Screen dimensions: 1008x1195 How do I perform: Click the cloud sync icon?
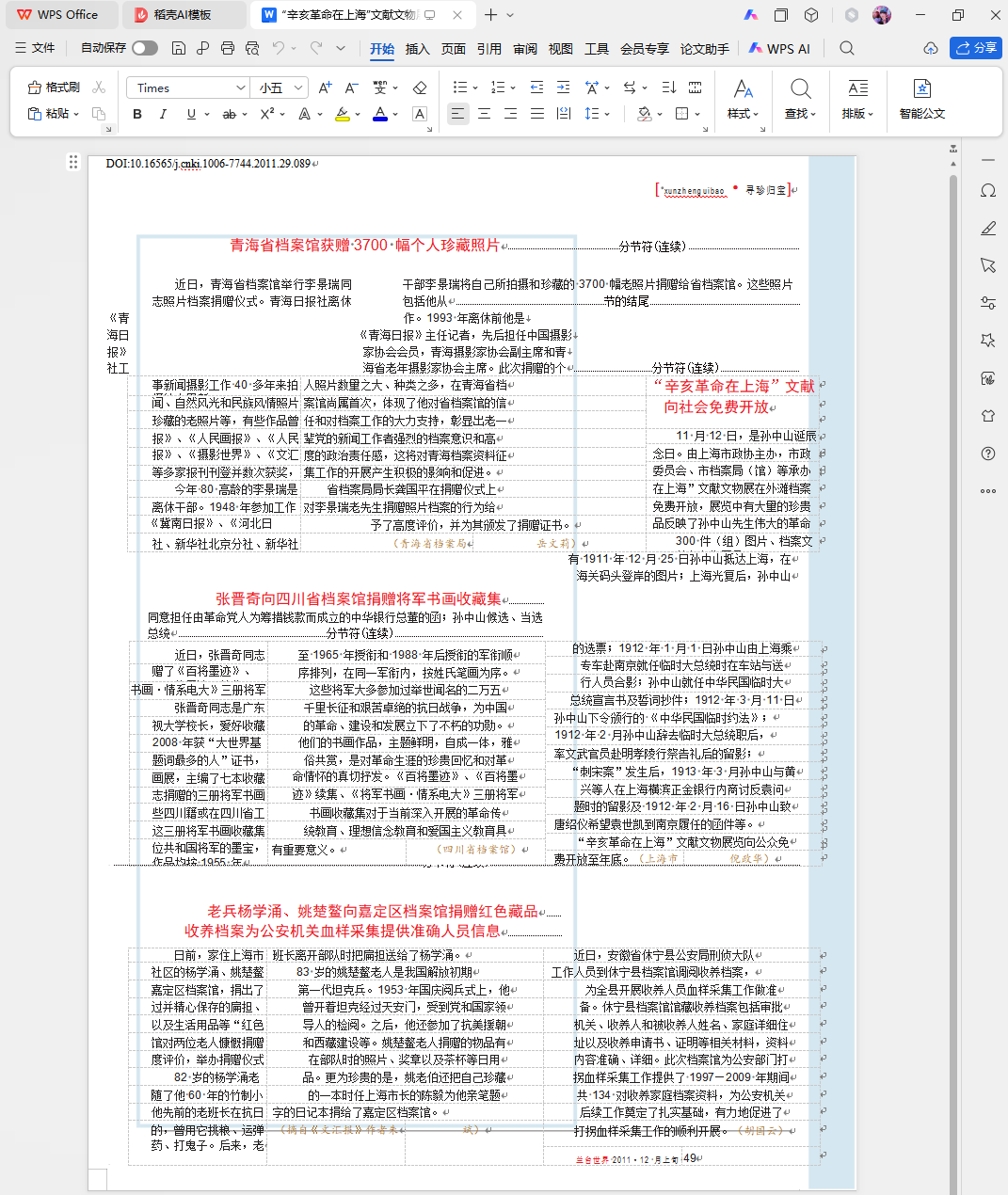tap(931, 48)
